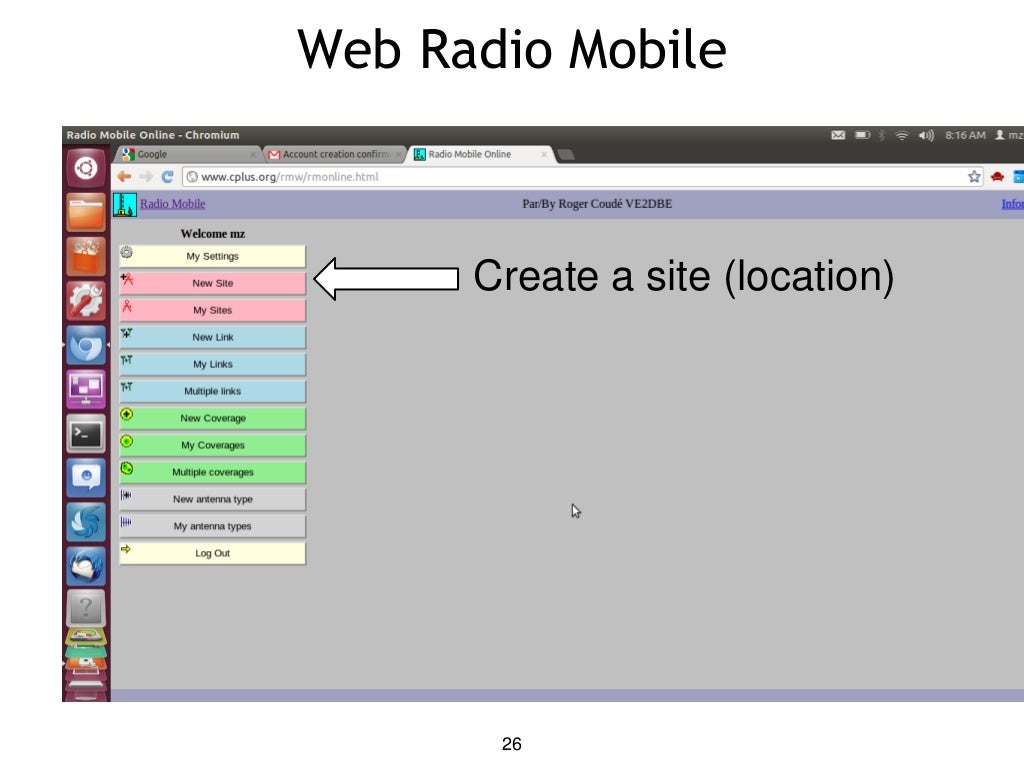Switch to Account creation confirmation tab

pos(335,155)
